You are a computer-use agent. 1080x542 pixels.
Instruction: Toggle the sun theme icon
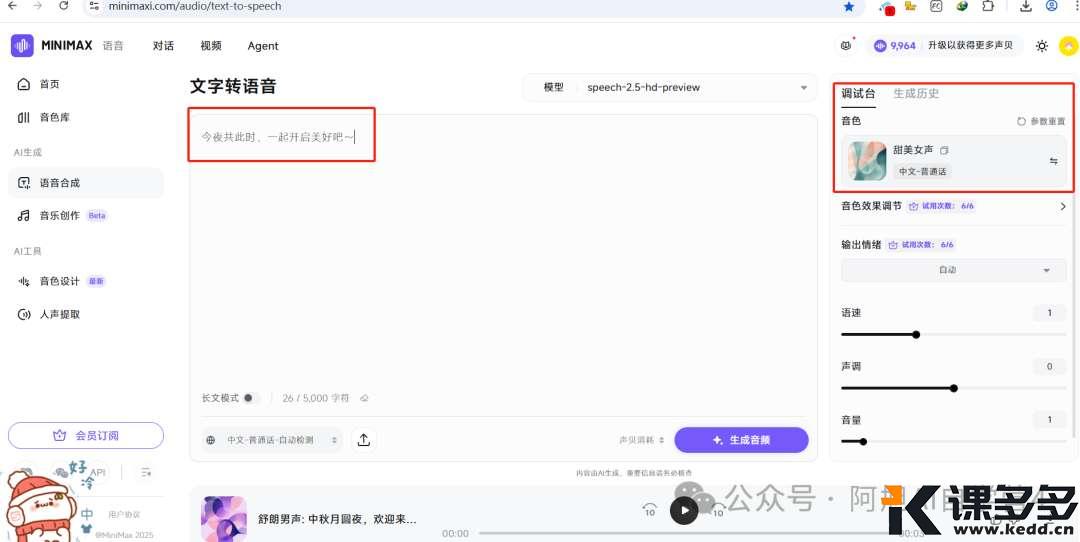(x=1041, y=46)
